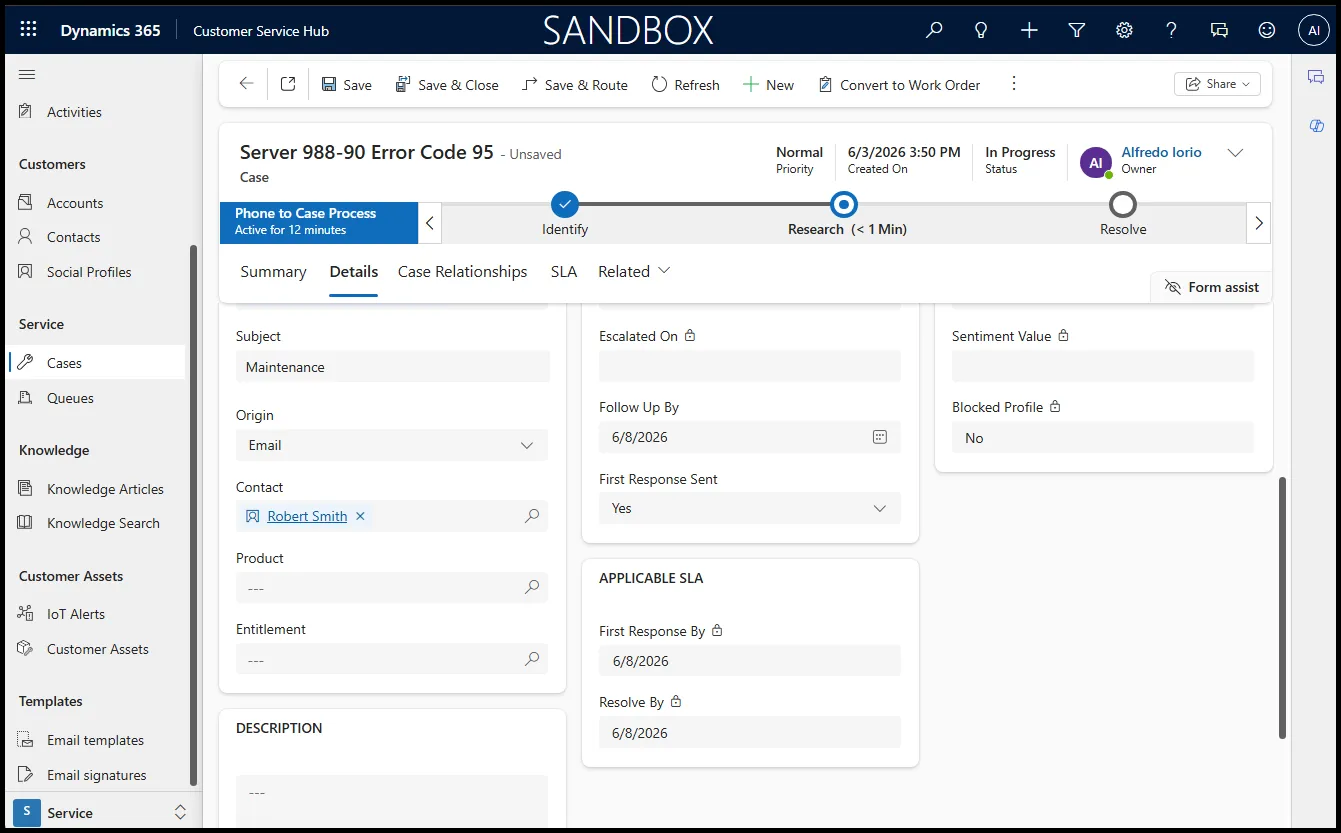
Task: Click the Subject field with Maintenance
Action: coord(392,367)
